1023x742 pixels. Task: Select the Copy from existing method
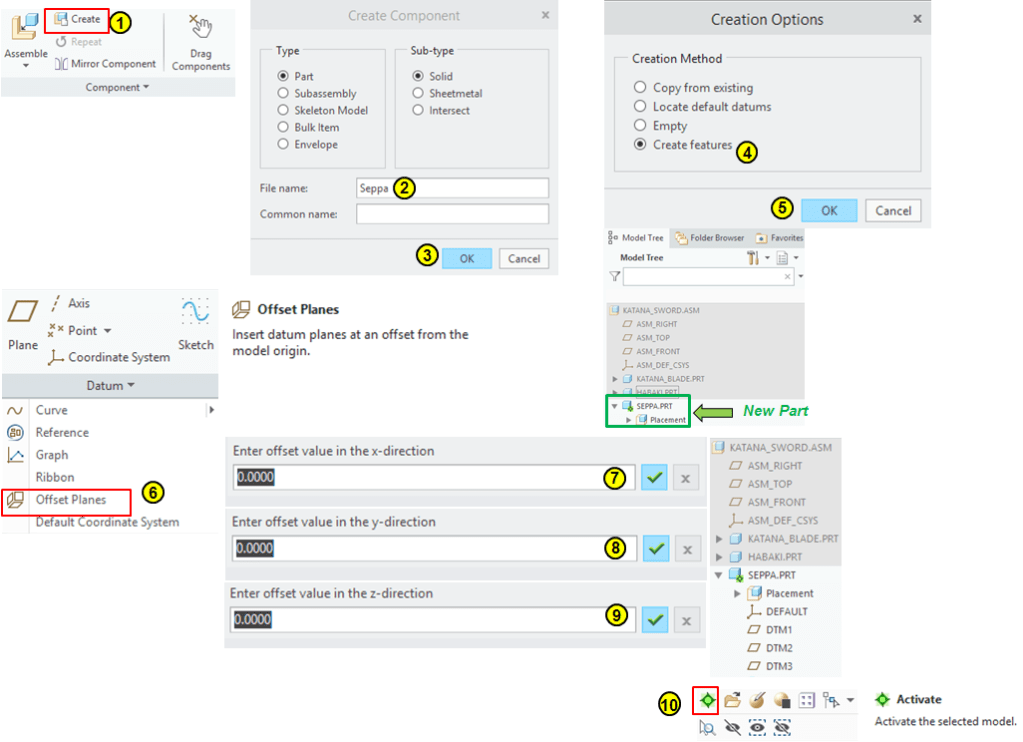pyautogui.click(x=641, y=88)
